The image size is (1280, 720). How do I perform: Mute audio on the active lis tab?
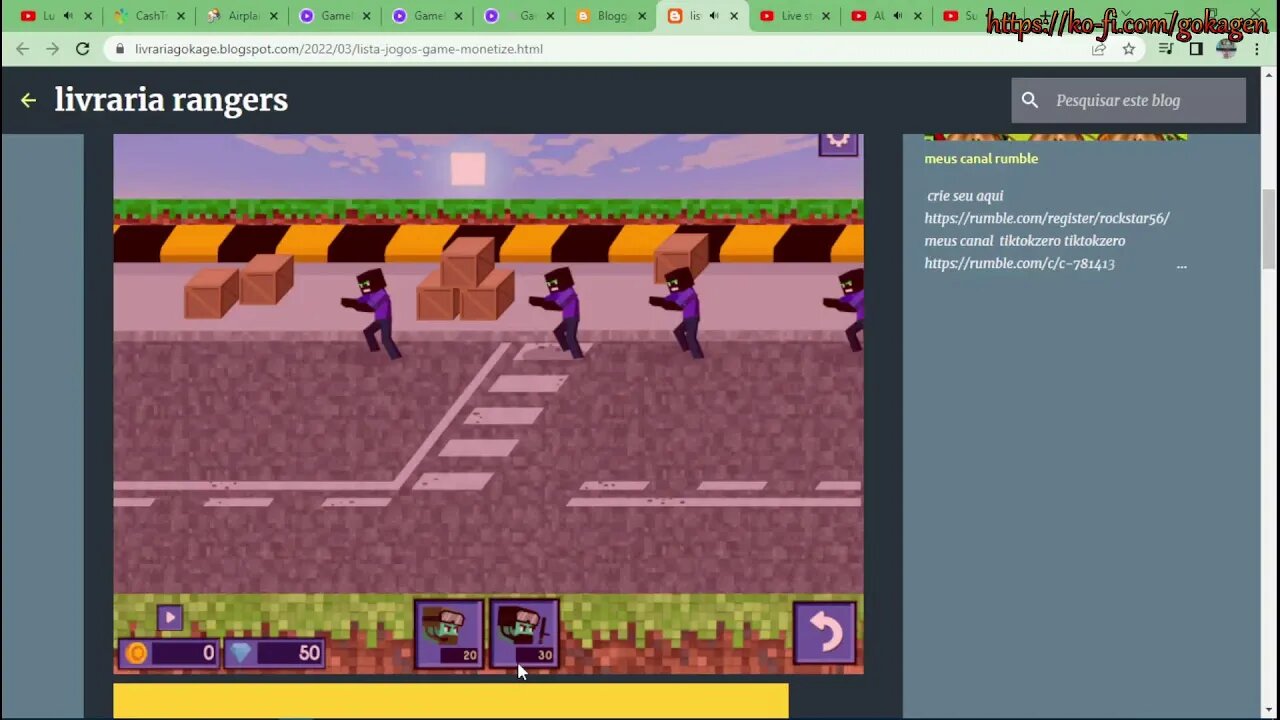[714, 16]
